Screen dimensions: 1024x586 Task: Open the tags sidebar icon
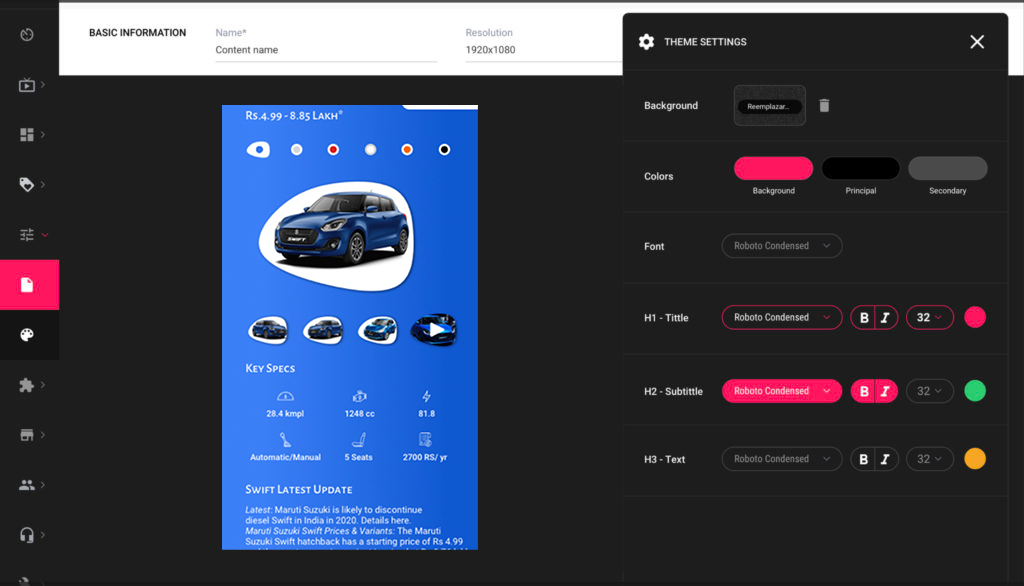(x=27, y=184)
